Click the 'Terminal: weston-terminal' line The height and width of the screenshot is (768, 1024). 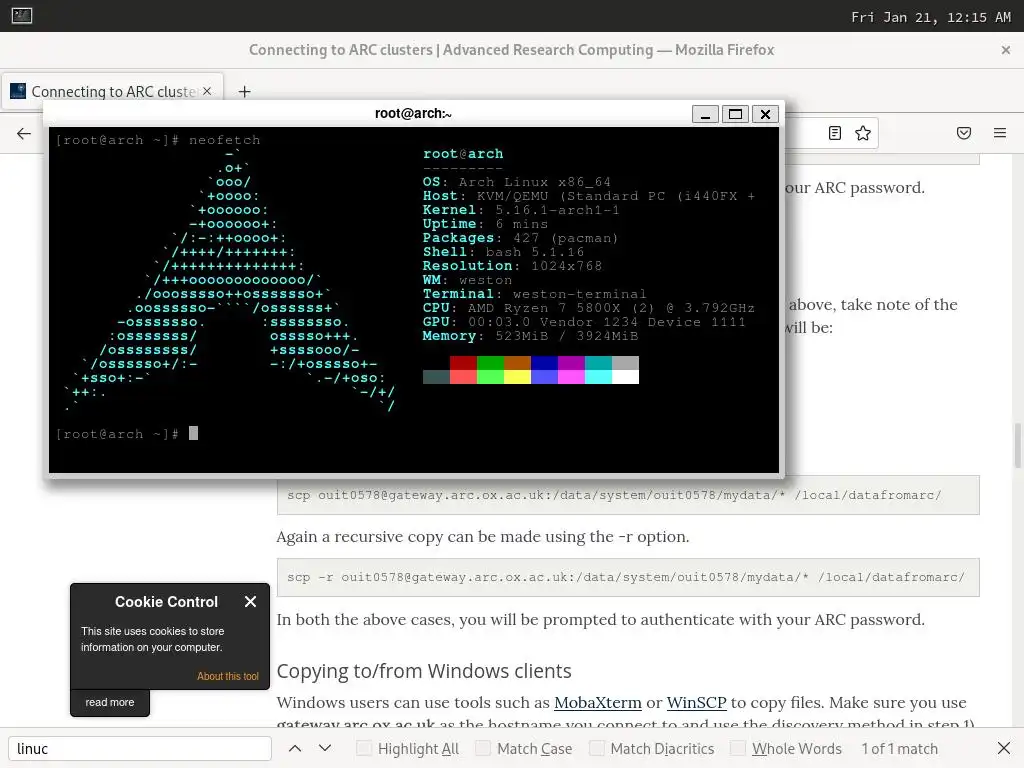(534, 294)
